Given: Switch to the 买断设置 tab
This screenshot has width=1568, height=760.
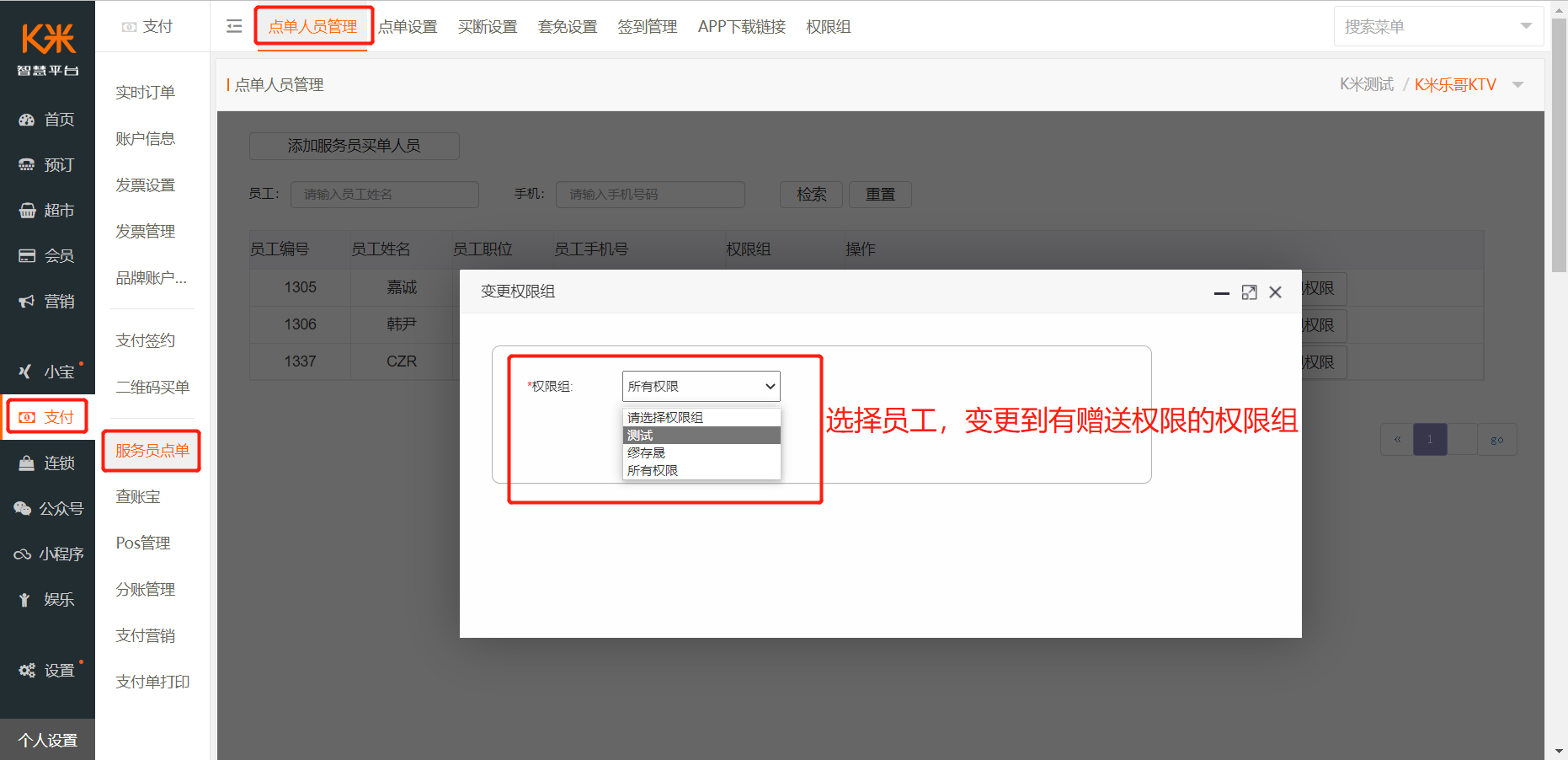Looking at the screenshot, I should coord(488,27).
